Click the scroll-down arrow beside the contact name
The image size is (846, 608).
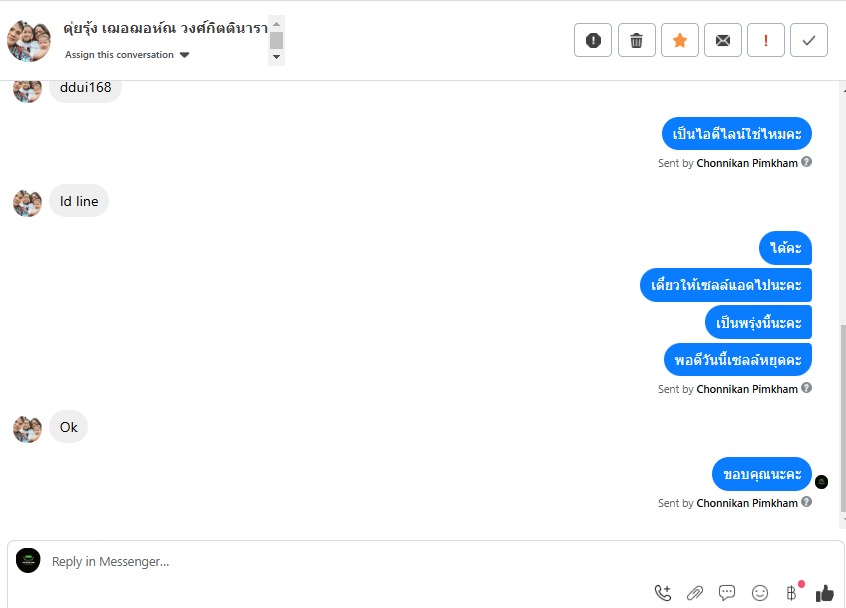click(x=276, y=57)
